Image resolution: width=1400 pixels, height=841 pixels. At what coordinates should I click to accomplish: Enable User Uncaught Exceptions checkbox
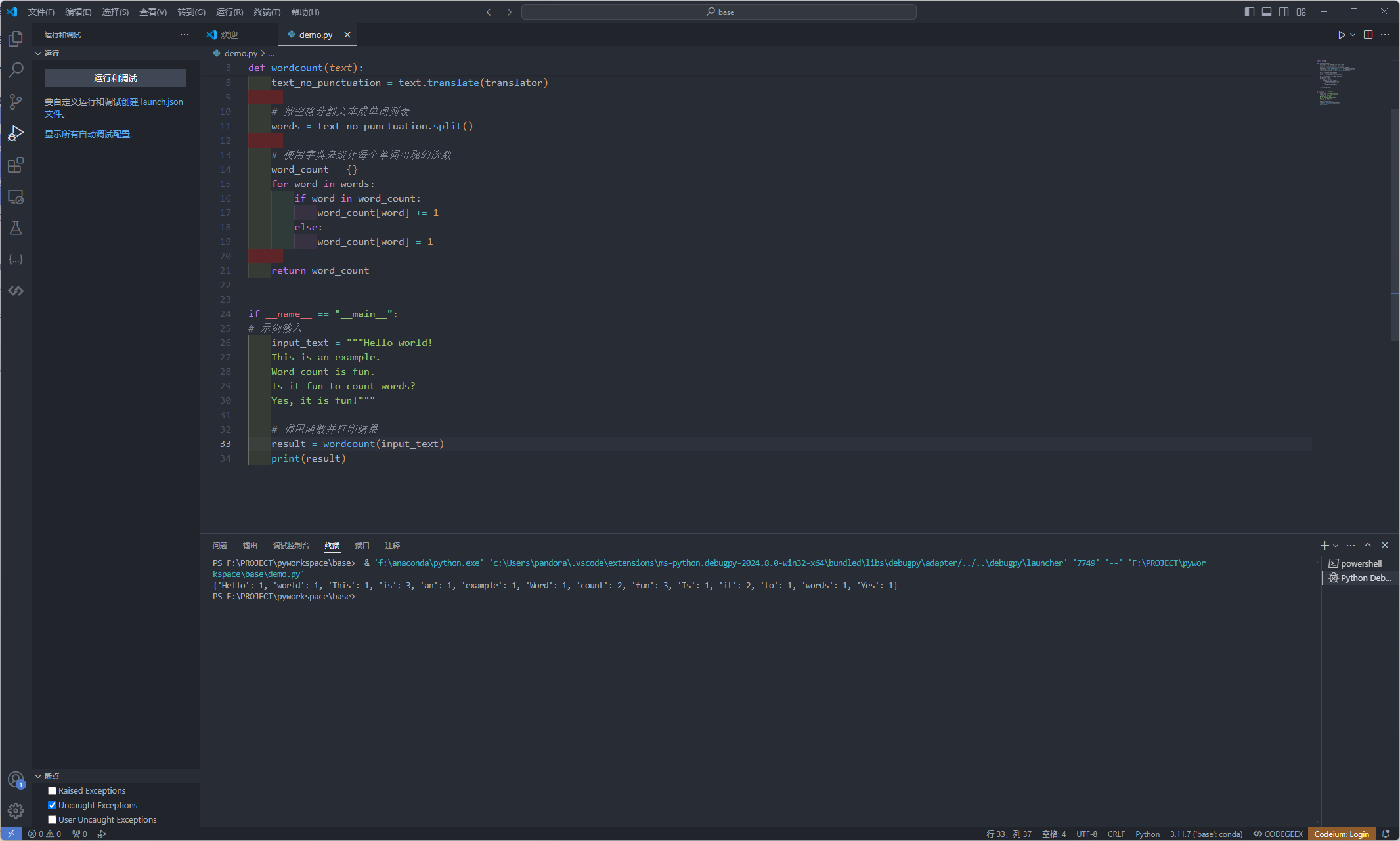click(52, 819)
